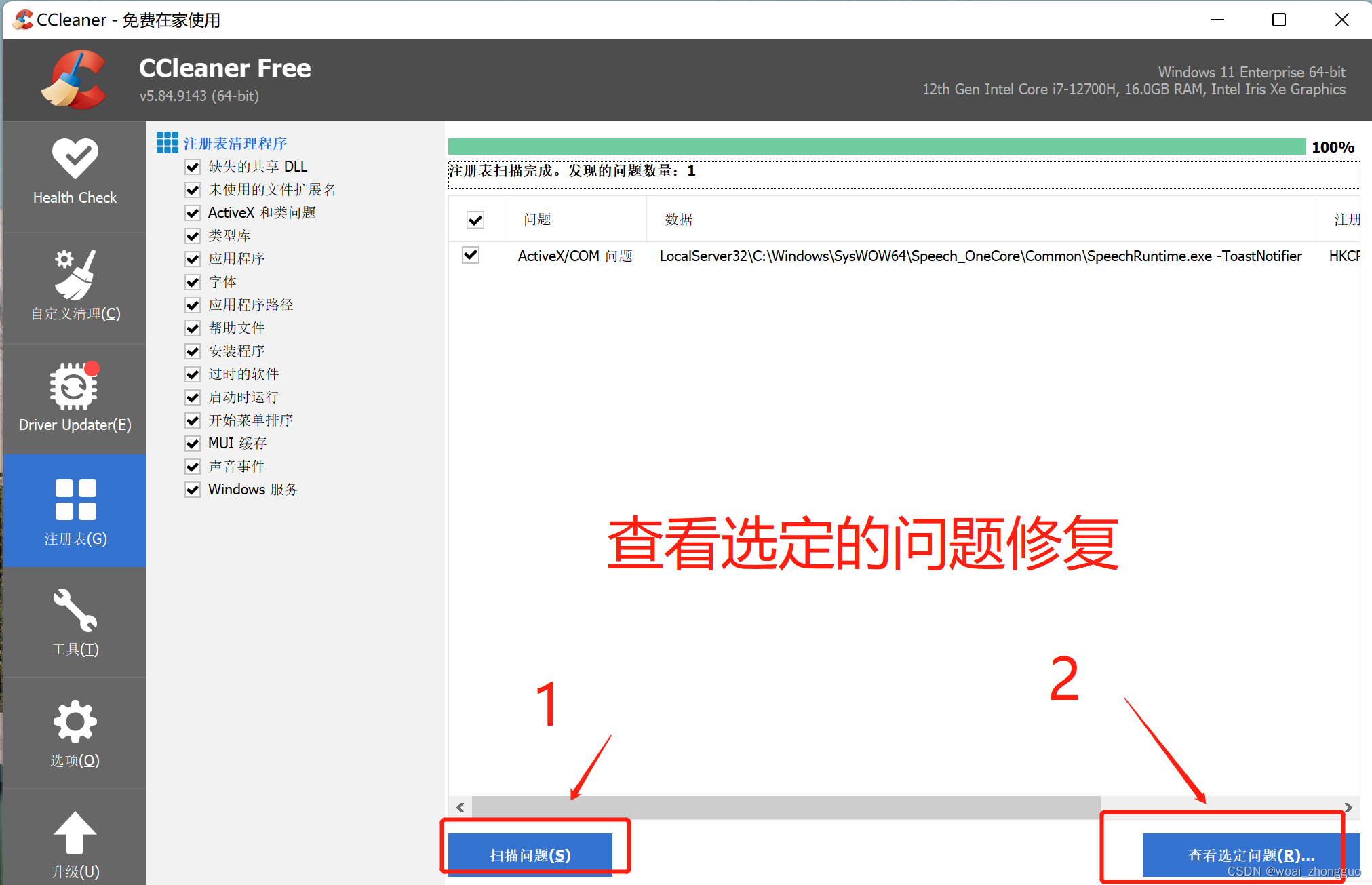Disable the 过时的软件 checkbox

(193, 374)
